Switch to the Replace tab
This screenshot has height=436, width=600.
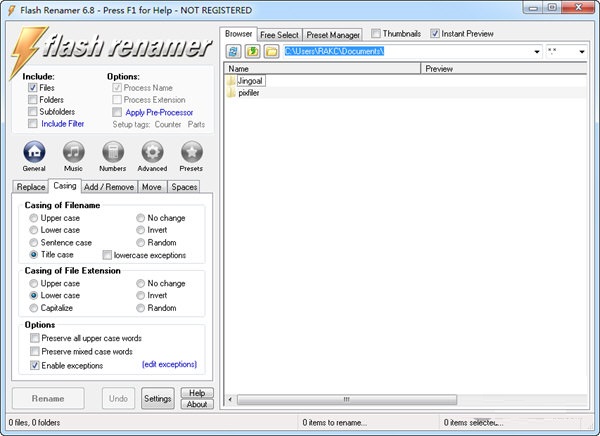tap(31, 187)
